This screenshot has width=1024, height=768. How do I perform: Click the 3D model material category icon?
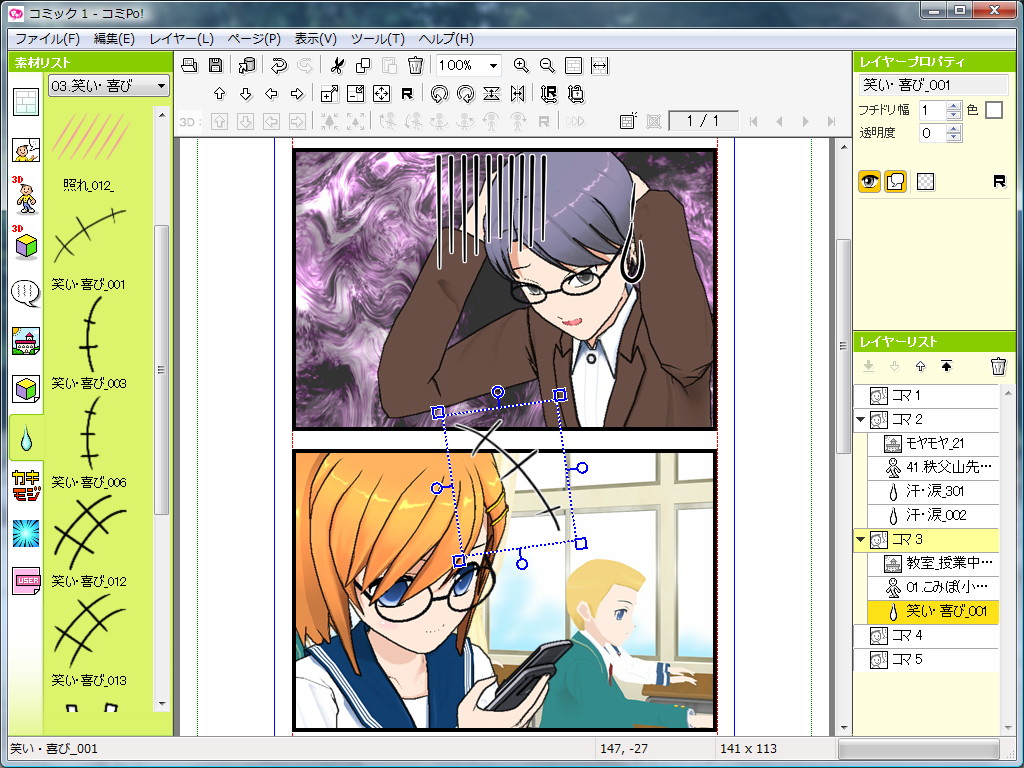26,242
